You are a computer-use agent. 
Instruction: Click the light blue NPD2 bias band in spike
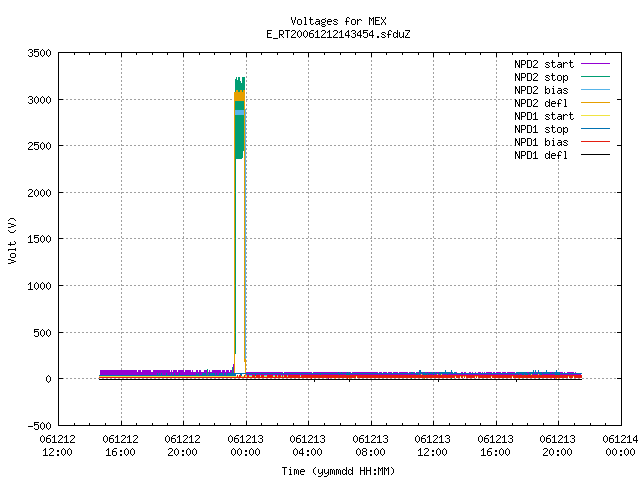pyautogui.click(x=240, y=113)
